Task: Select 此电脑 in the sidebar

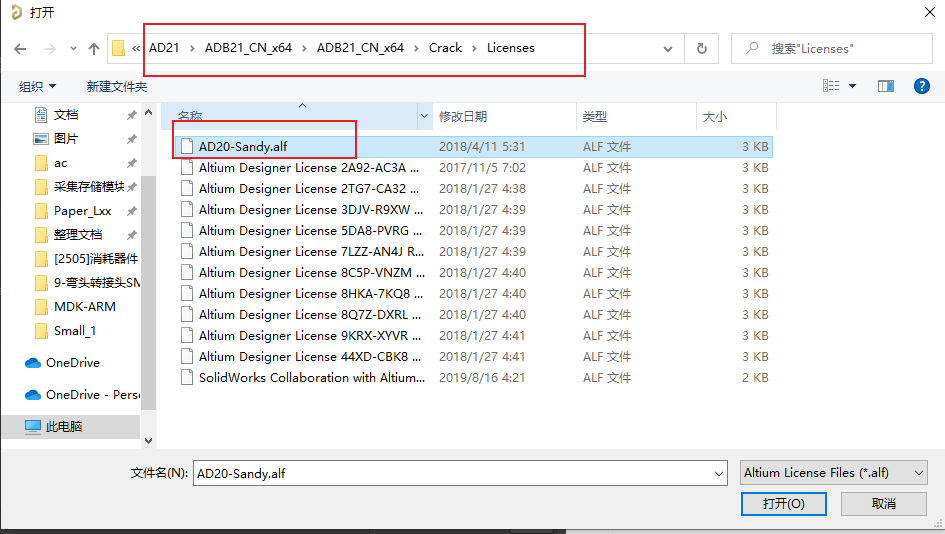Action: click(64, 427)
